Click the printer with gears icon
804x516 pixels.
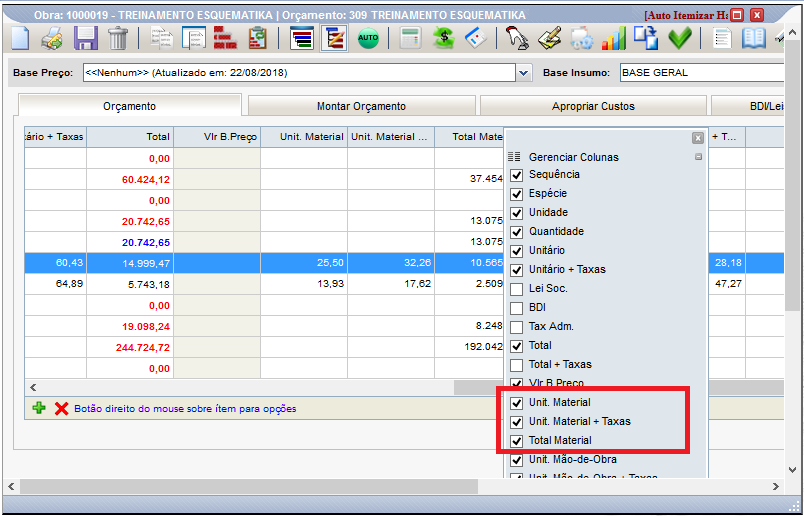[581, 38]
